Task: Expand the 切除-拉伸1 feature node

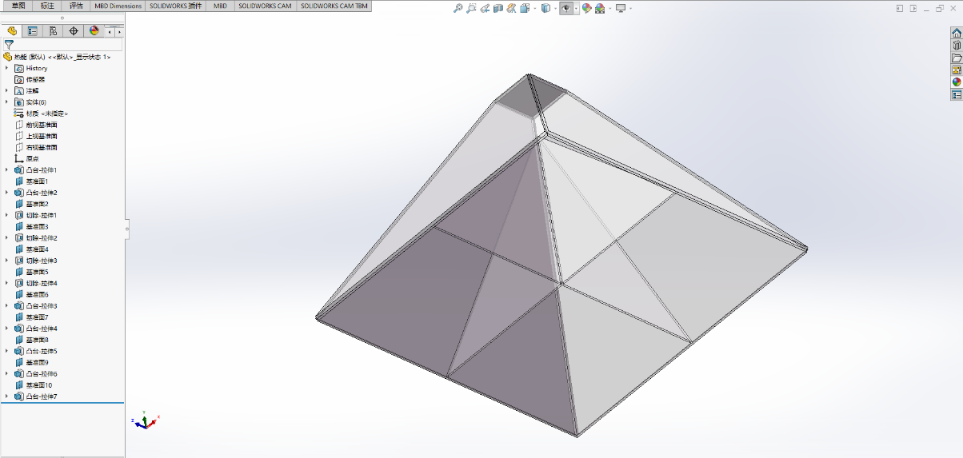Action: tap(7, 215)
